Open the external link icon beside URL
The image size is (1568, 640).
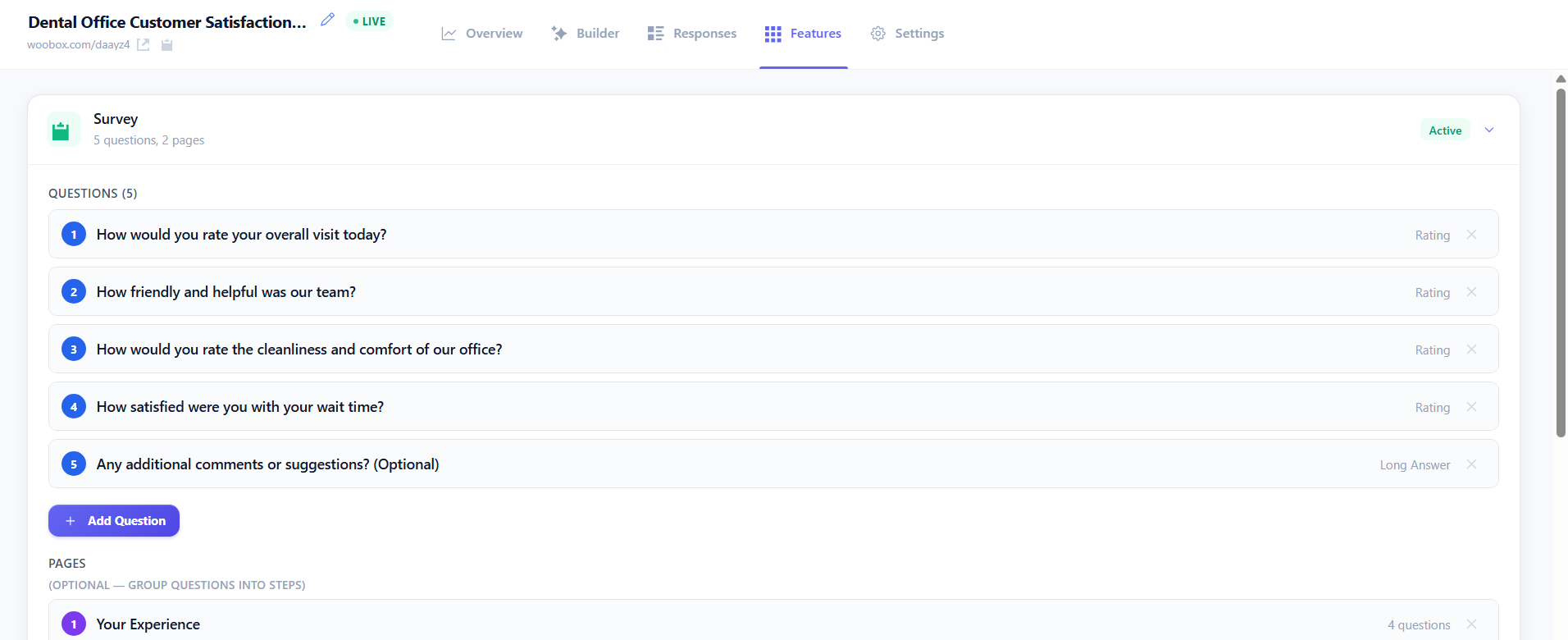[144, 45]
